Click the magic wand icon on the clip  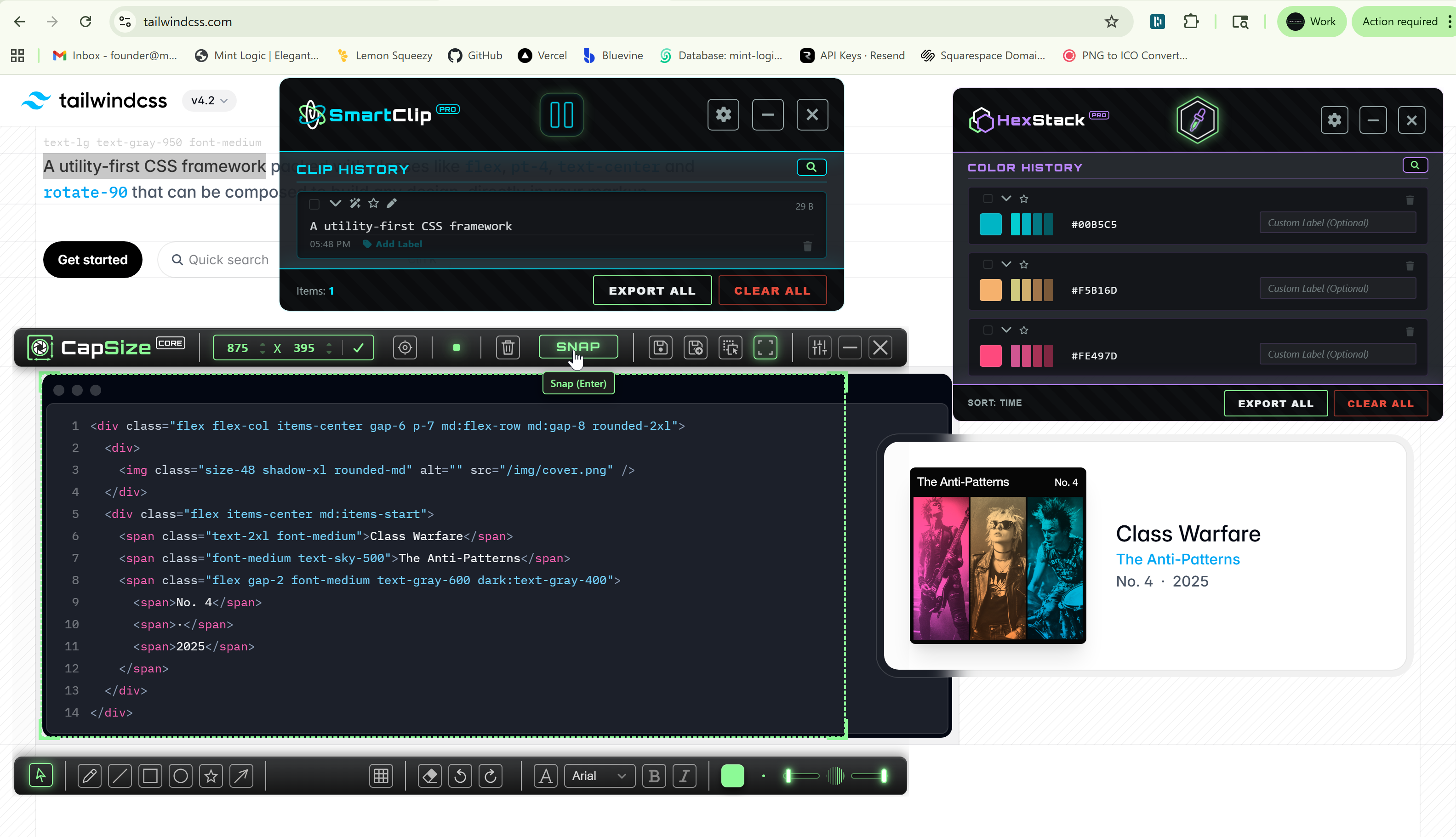[x=354, y=203]
